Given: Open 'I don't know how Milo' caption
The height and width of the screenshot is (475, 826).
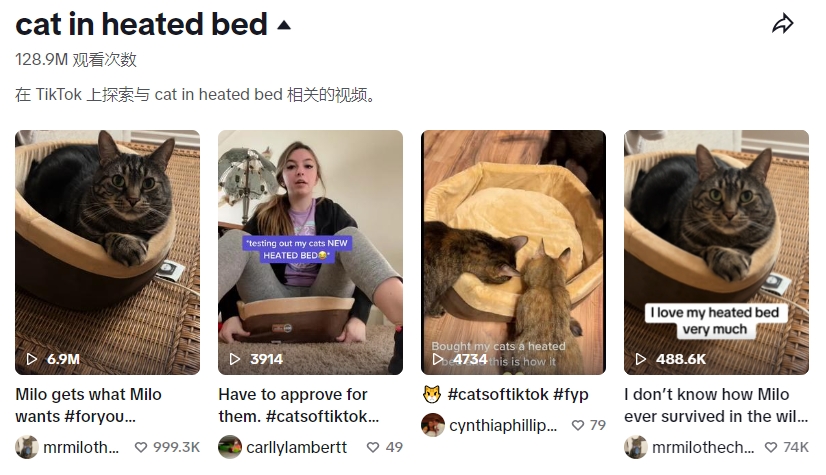Looking at the screenshot, I should (716, 405).
